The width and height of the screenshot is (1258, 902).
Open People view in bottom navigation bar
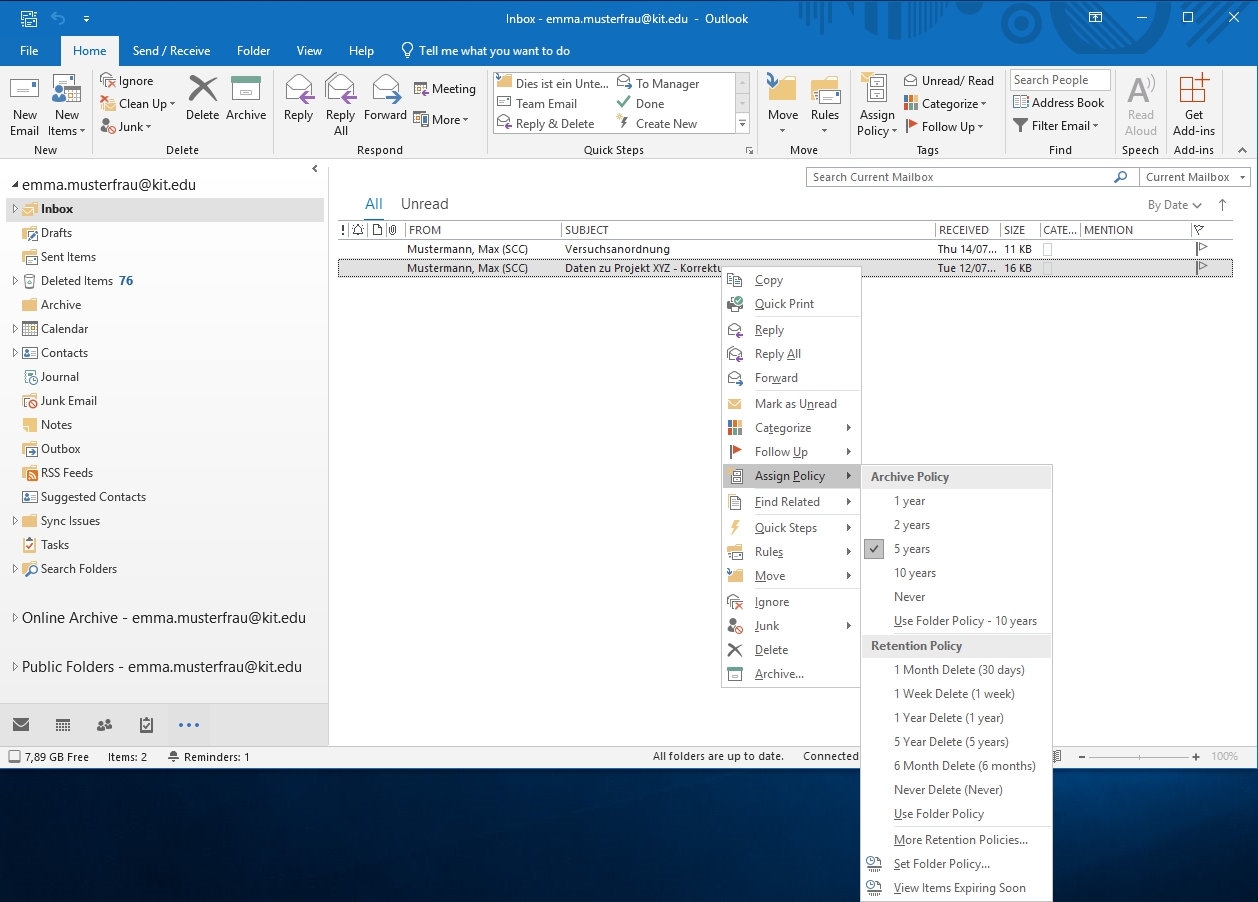[x=104, y=725]
